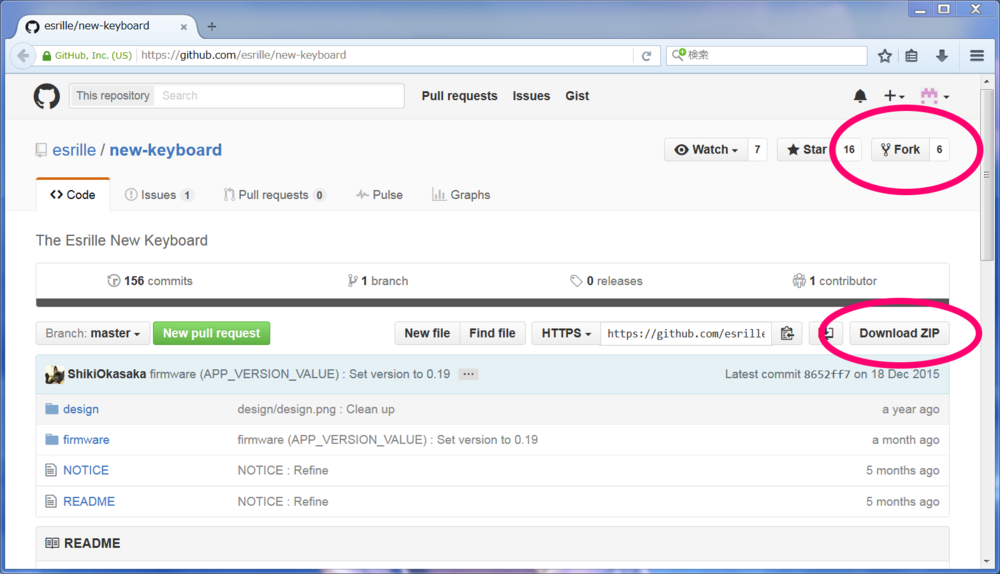
Task: Click the forks count 6
Action: (939, 149)
